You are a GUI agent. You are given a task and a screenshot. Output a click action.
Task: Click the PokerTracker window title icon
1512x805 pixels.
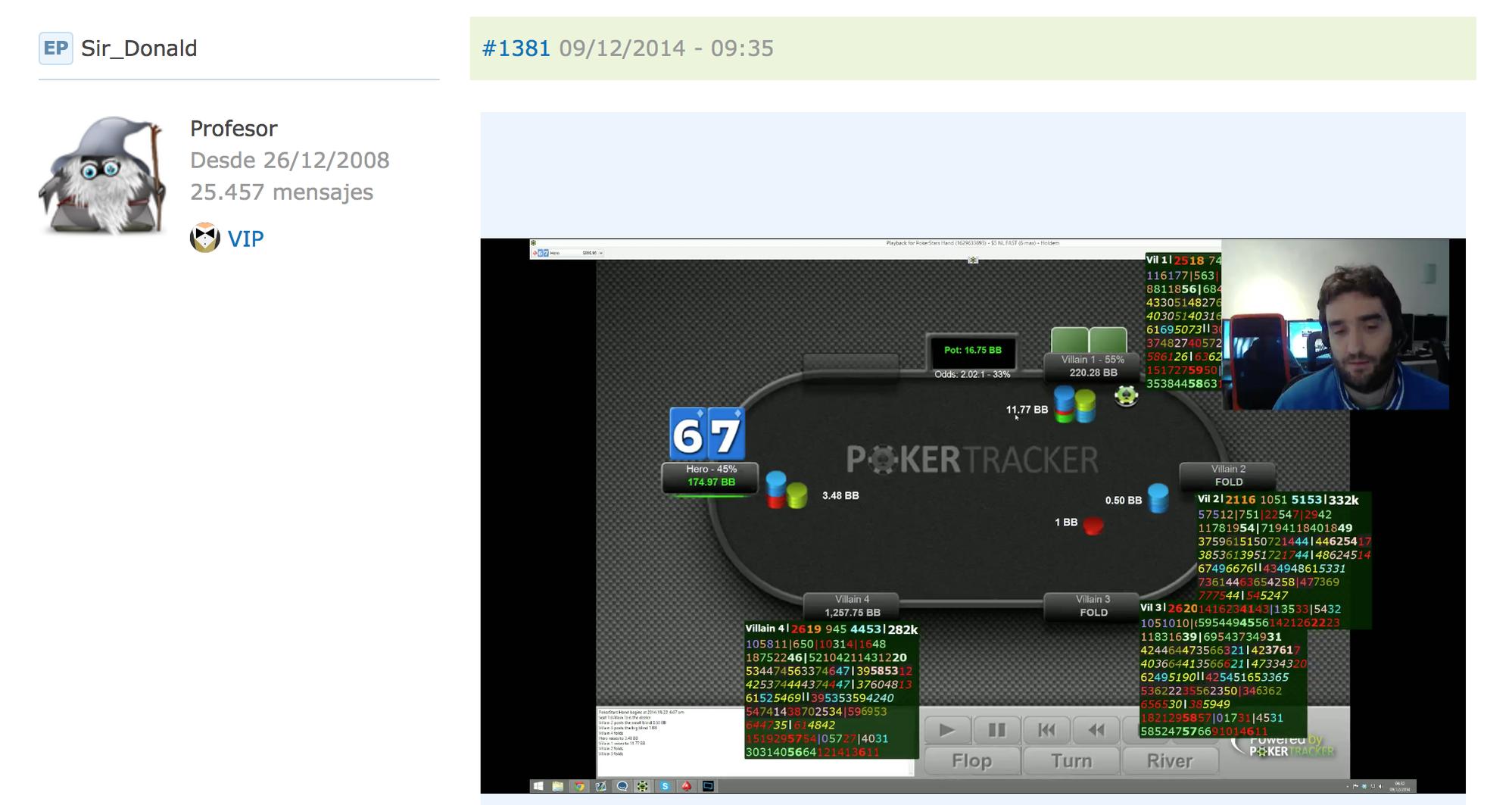(x=534, y=243)
